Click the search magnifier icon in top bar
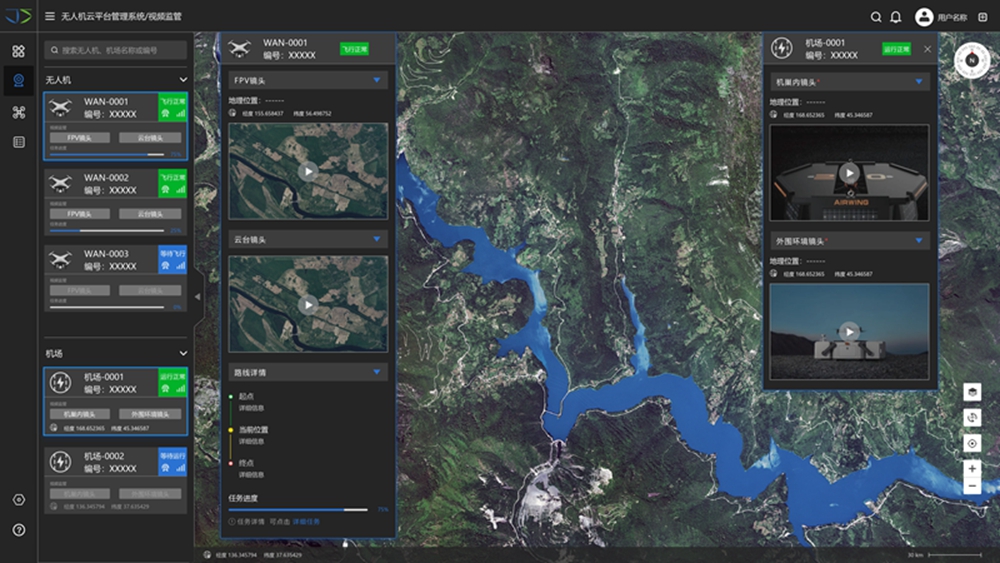1000x563 pixels. [876, 17]
